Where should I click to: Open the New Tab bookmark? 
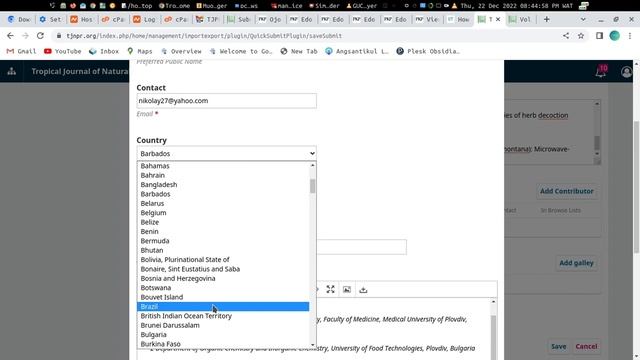click(x=299, y=51)
